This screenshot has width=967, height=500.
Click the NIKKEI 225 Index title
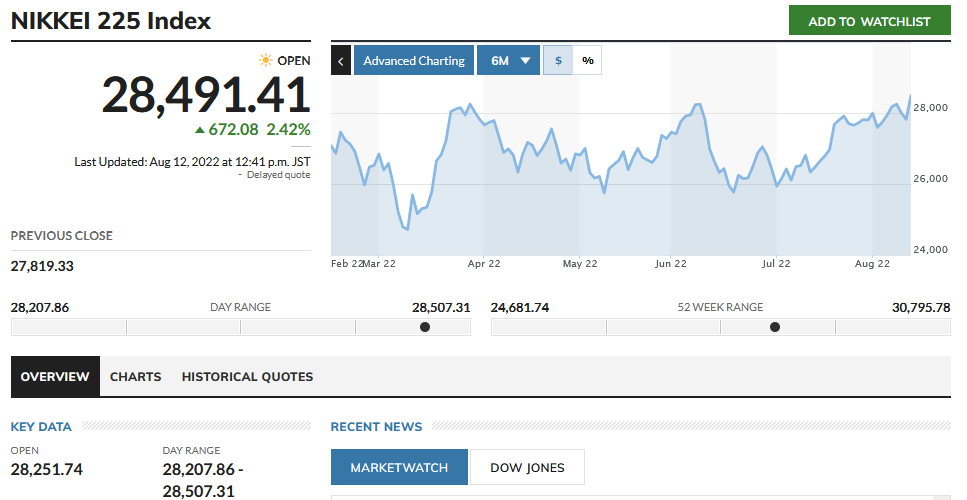111,20
